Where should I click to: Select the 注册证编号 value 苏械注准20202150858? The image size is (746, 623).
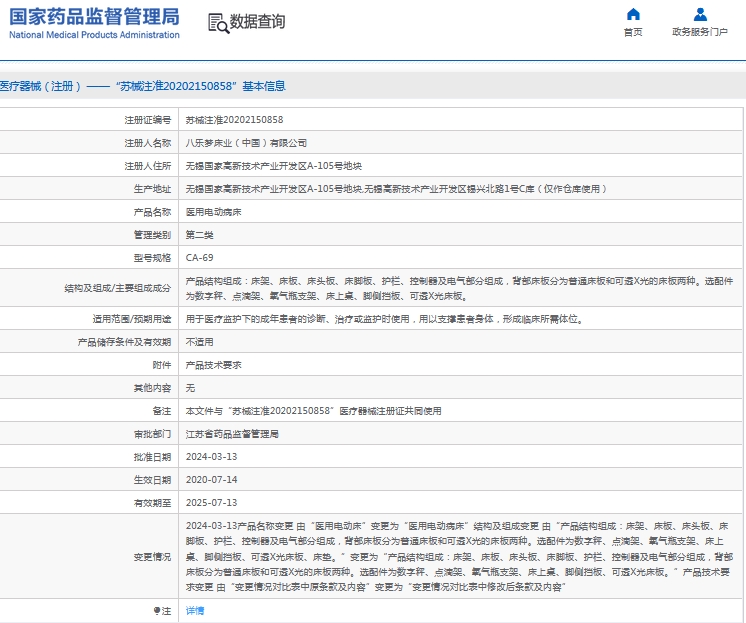click(234, 120)
